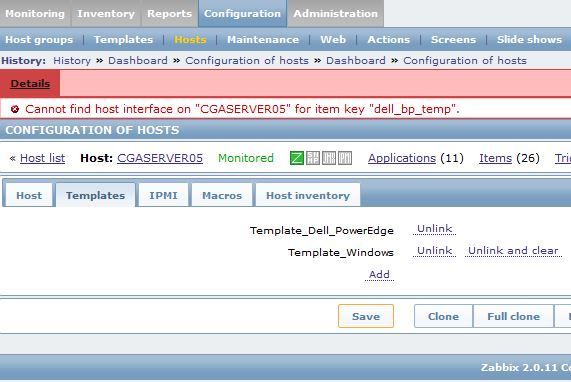Image resolution: width=571 pixels, height=382 pixels.
Task: Open the Web submenu item
Action: point(333,39)
